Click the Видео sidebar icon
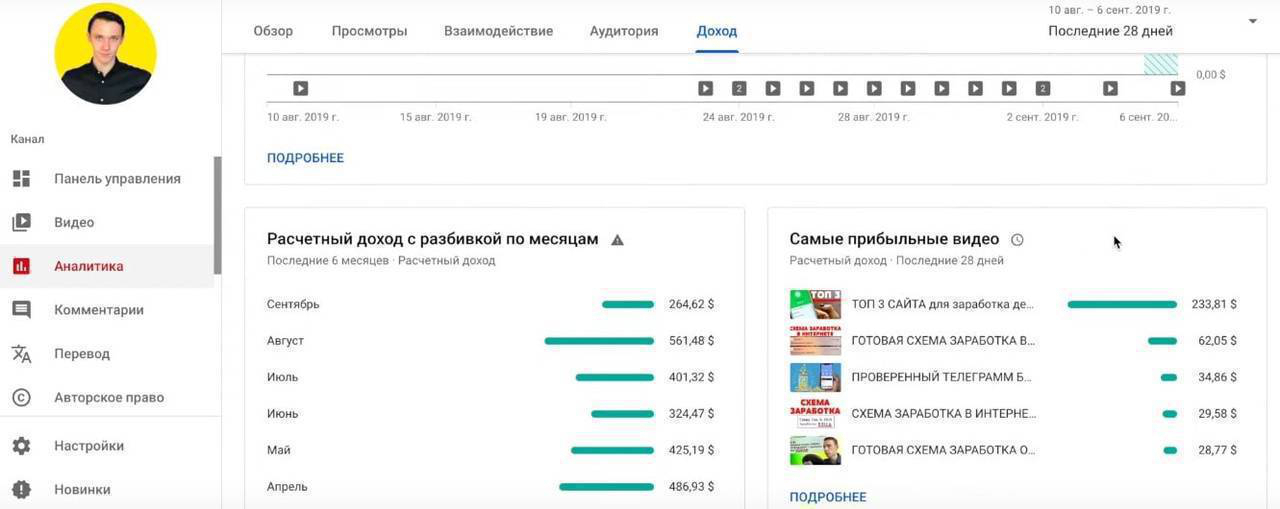The image size is (1280, 509). pos(21,223)
